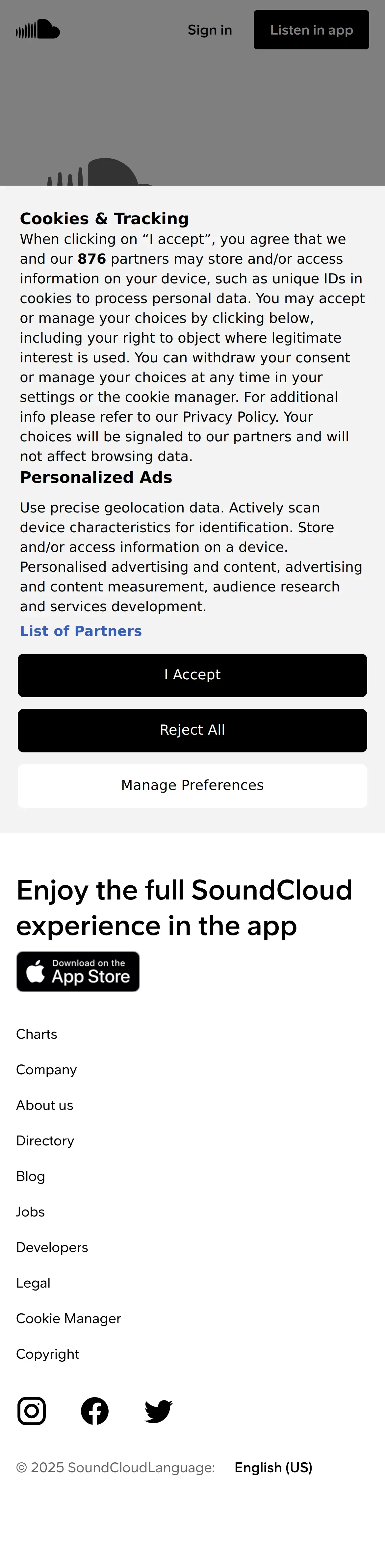Open the Jobs footer link
385x1568 pixels.
coord(30,1212)
